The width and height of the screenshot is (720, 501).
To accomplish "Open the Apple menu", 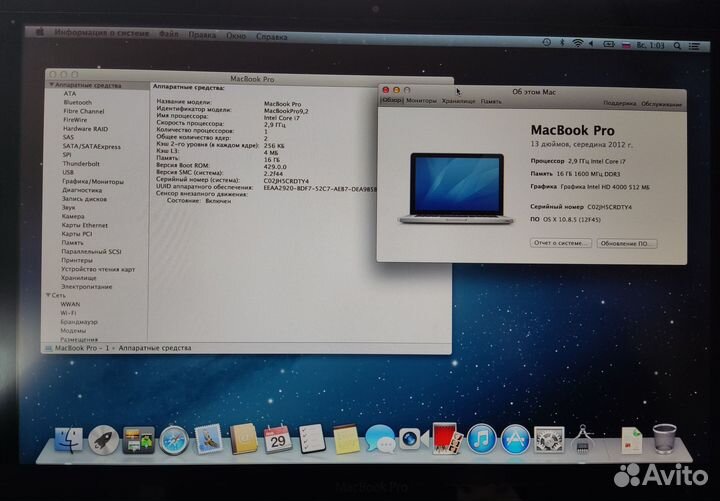I will click(39, 32).
